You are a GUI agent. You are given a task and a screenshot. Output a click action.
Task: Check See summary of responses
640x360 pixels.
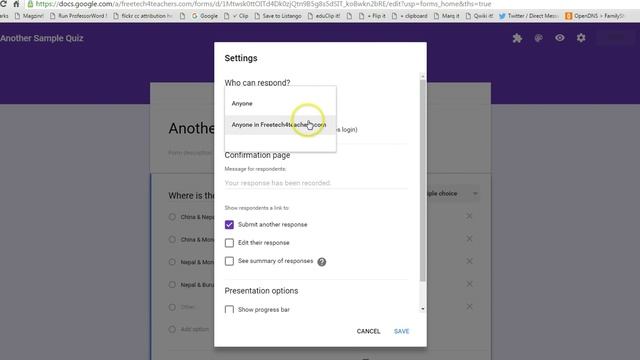(229, 261)
